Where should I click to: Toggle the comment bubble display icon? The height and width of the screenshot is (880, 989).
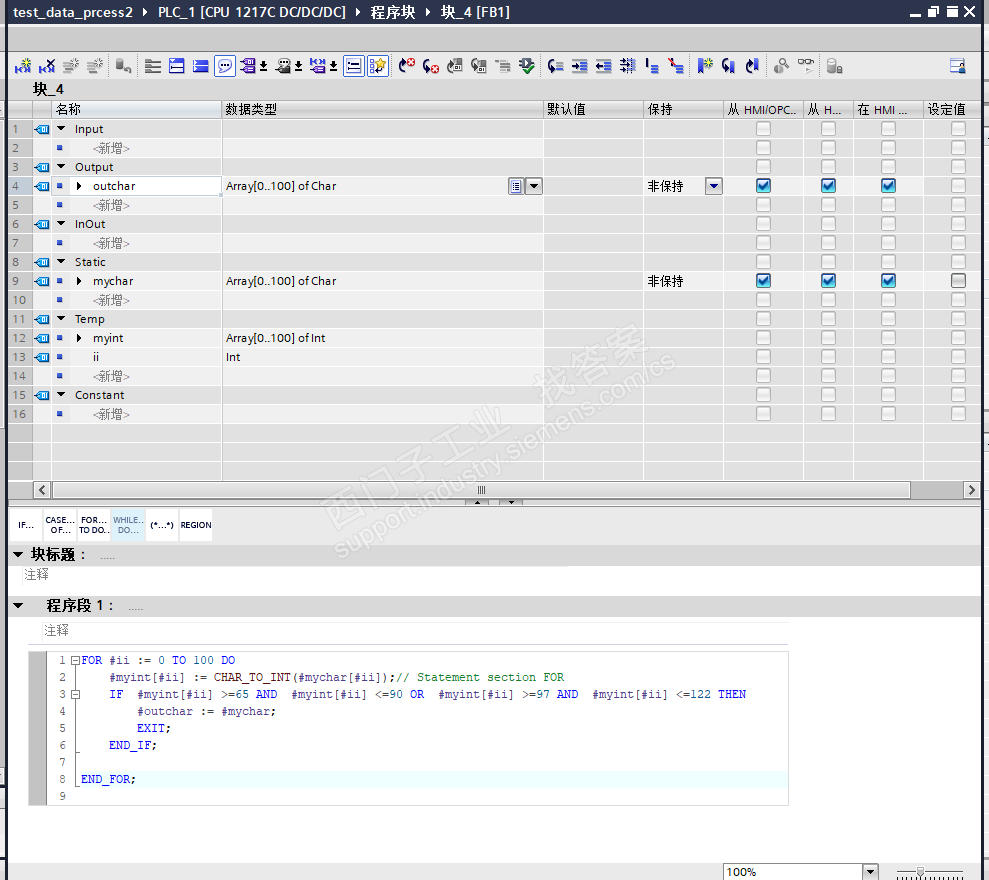pyautogui.click(x=225, y=66)
